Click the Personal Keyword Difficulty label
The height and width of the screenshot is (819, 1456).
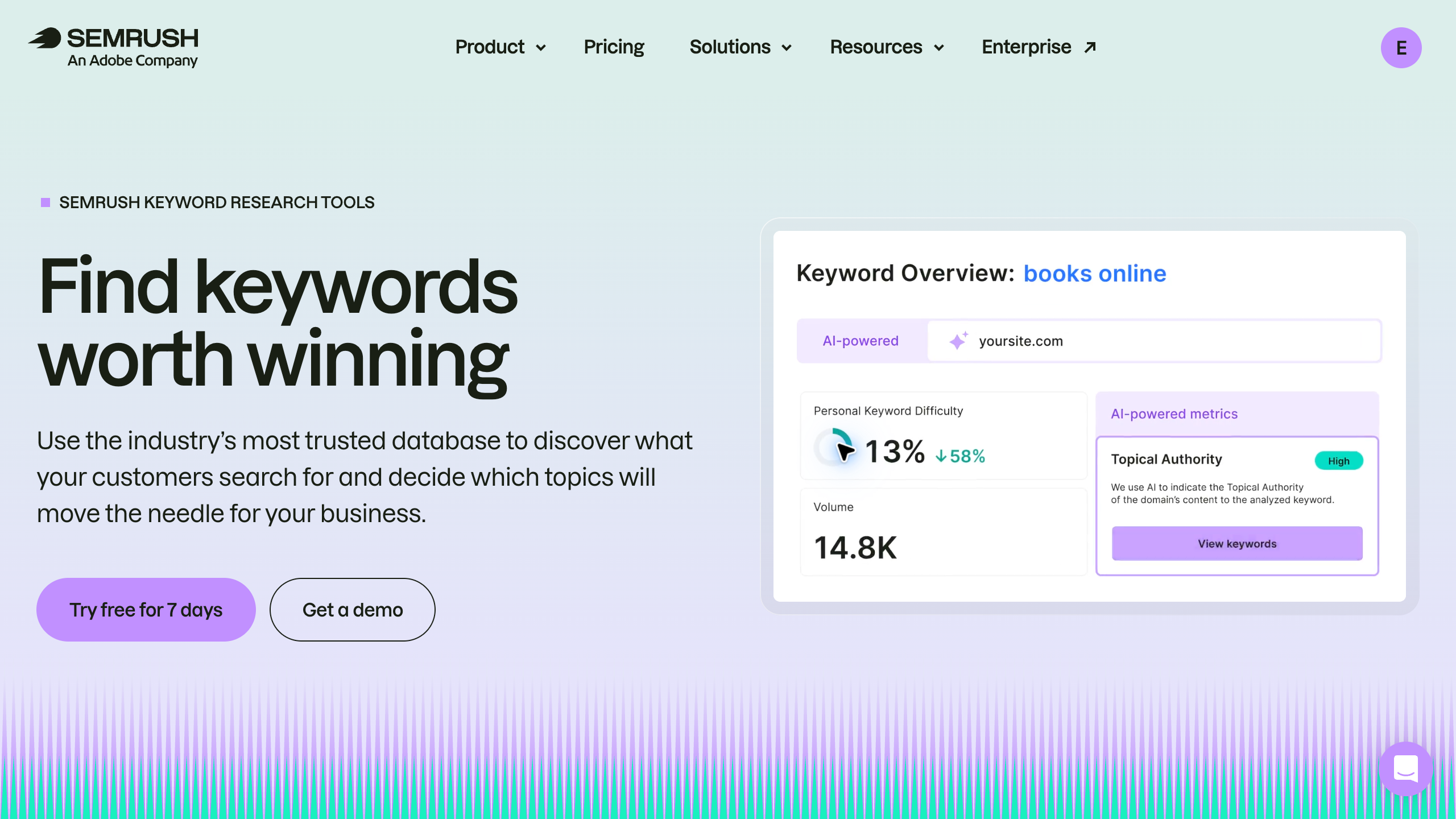point(888,411)
